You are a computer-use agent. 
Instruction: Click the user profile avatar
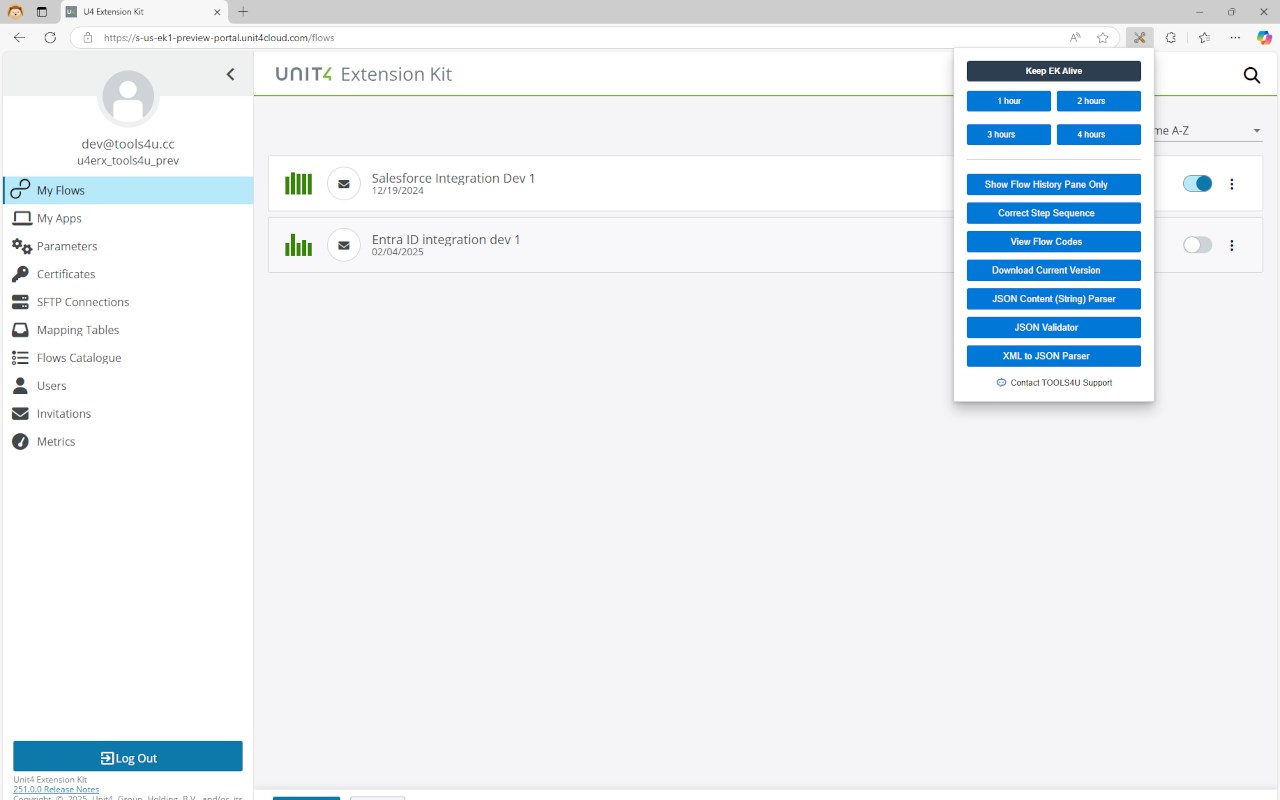click(x=128, y=98)
